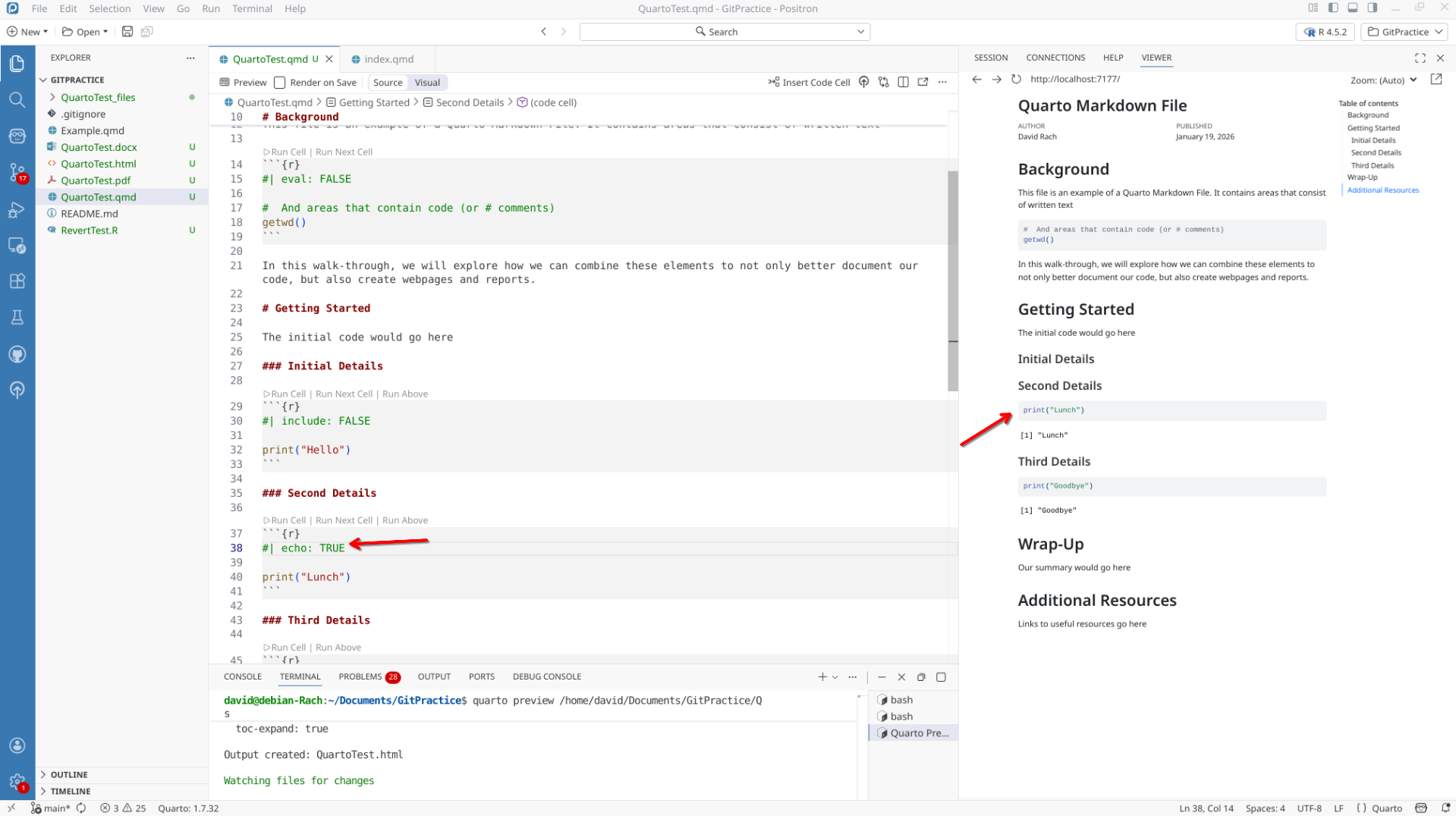Open the Testing flask icon
This screenshot has height=816, width=1456.
coord(17,317)
